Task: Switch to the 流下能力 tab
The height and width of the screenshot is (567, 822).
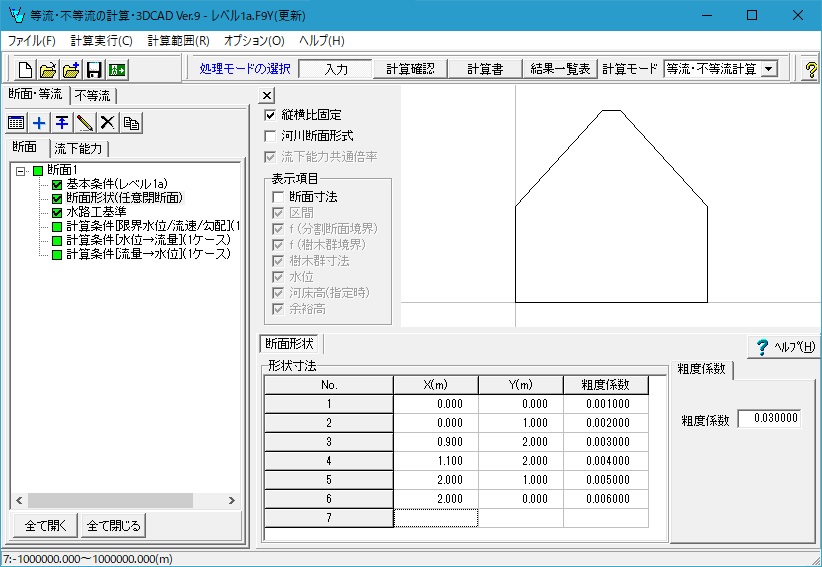Action: [78, 148]
